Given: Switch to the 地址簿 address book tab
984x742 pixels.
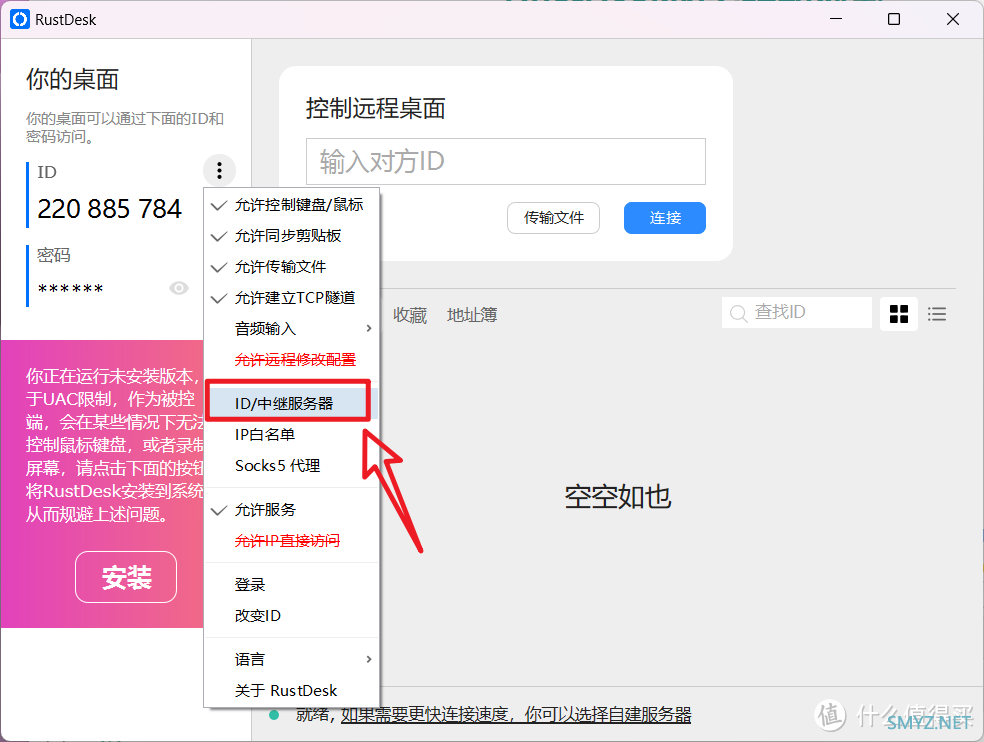Looking at the screenshot, I should click(x=472, y=315).
